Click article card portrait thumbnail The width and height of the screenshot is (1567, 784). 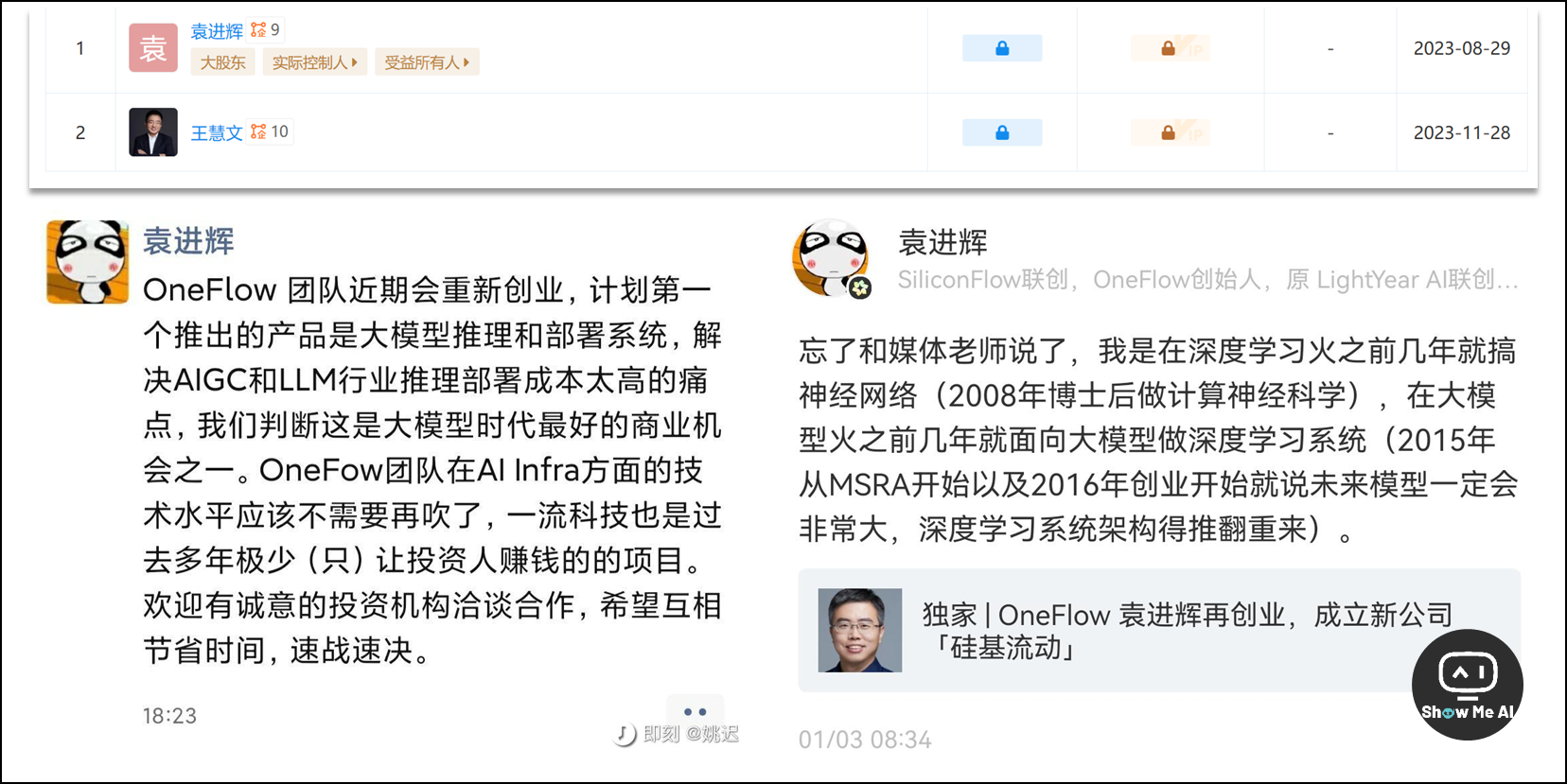(860, 631)
